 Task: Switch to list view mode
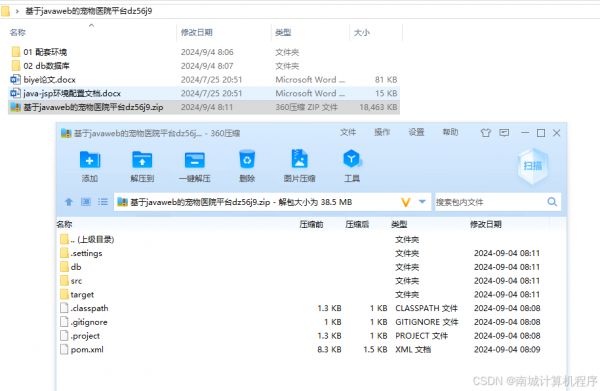pos(103,202)
